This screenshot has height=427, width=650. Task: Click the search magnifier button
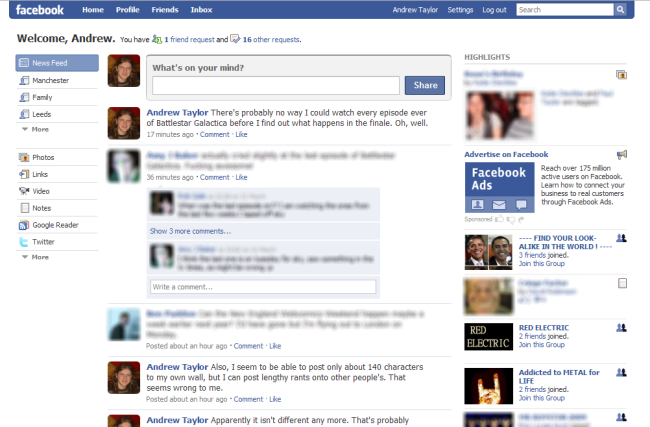coord(620,10)
